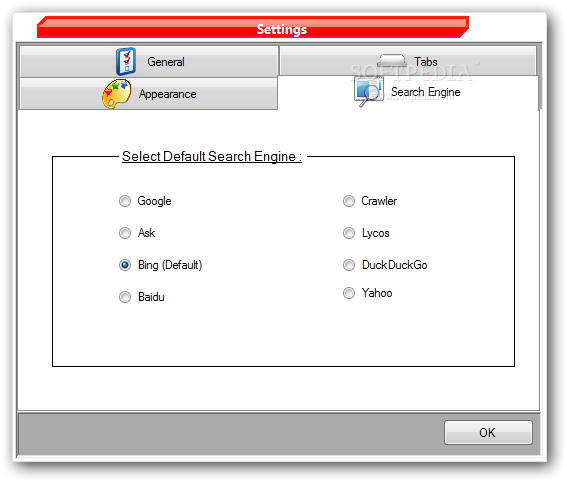
Task: Select the Search Engine tab
Action: coord(408,92)
